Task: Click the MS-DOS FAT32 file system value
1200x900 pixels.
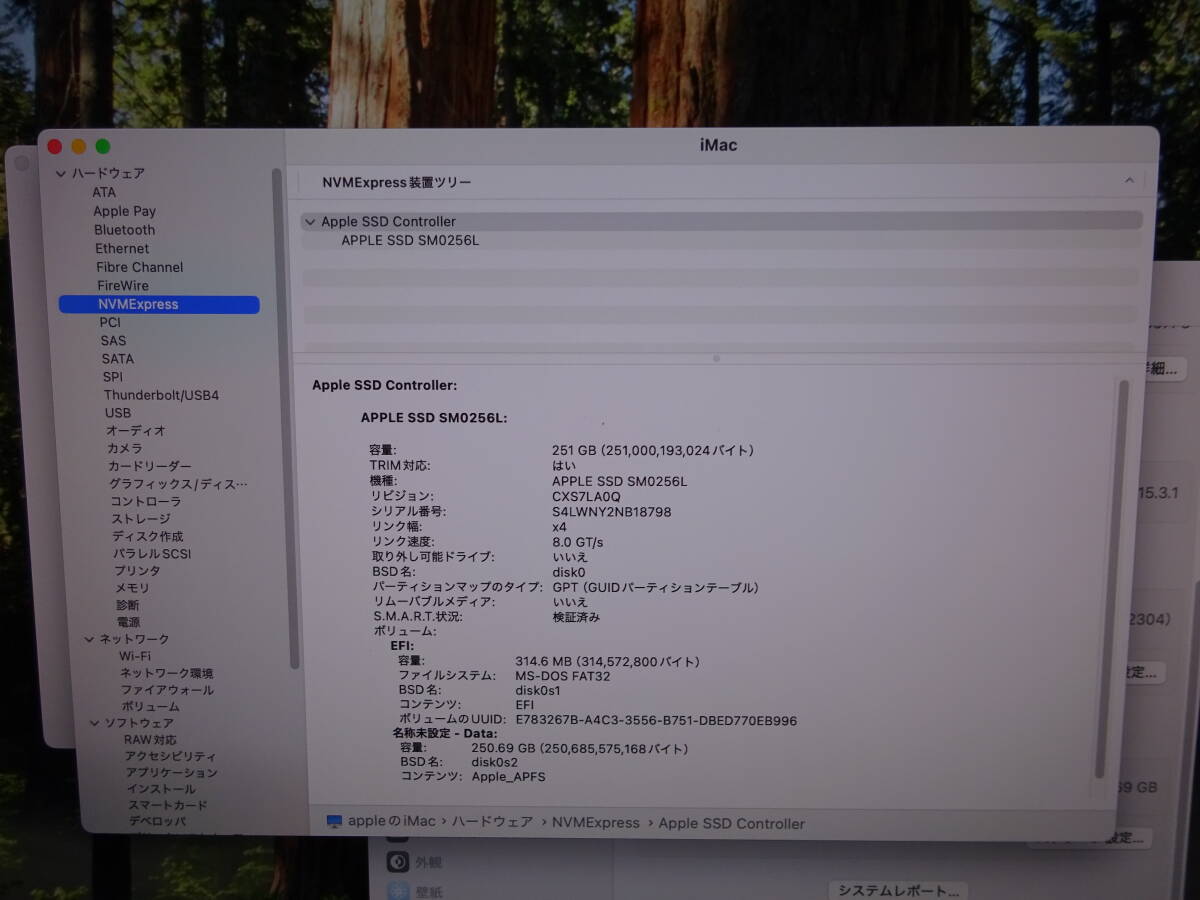Action: 563,676
